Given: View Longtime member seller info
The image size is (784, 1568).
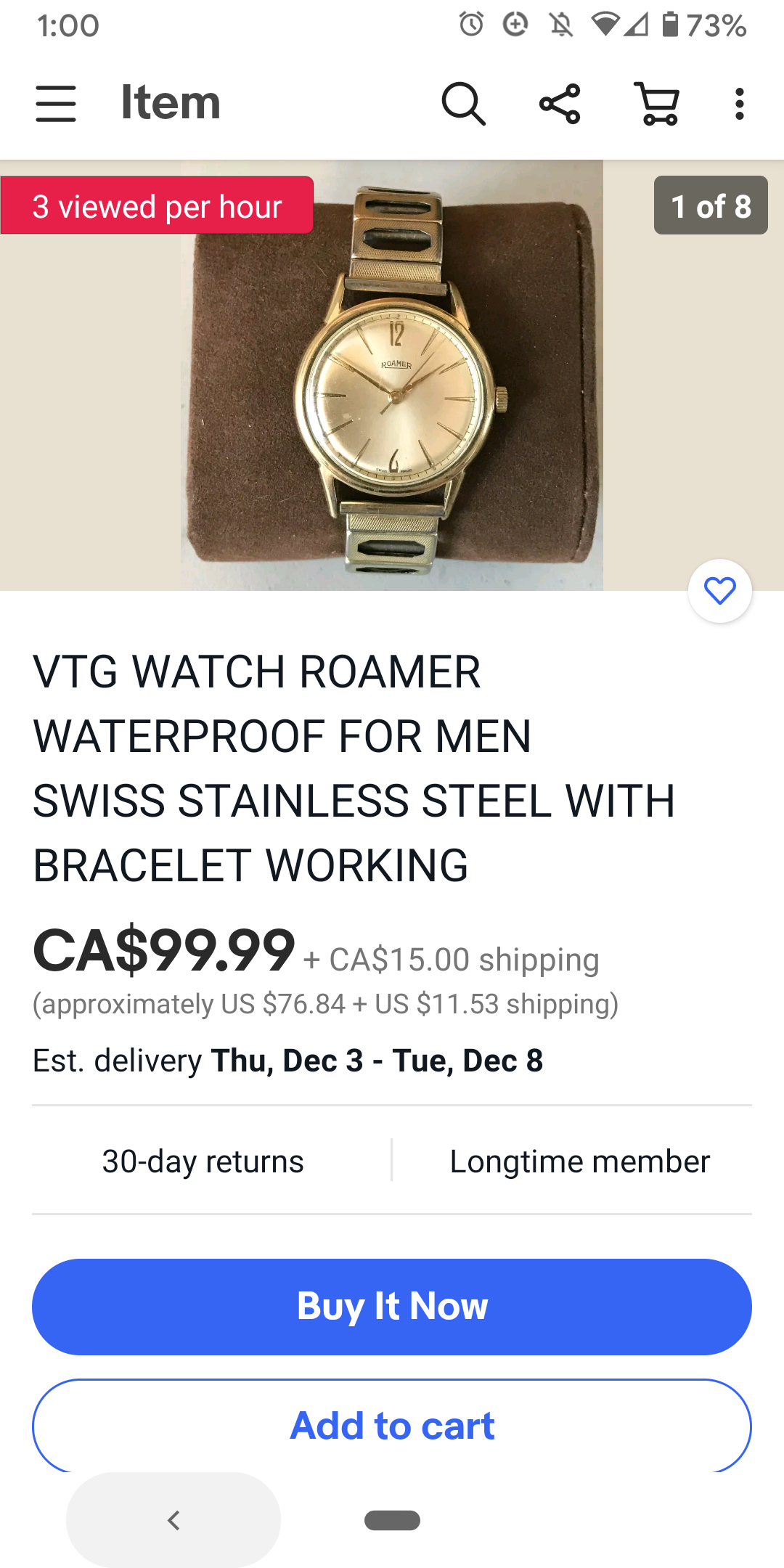Looking at the screenshot, I should [579, 1161].
